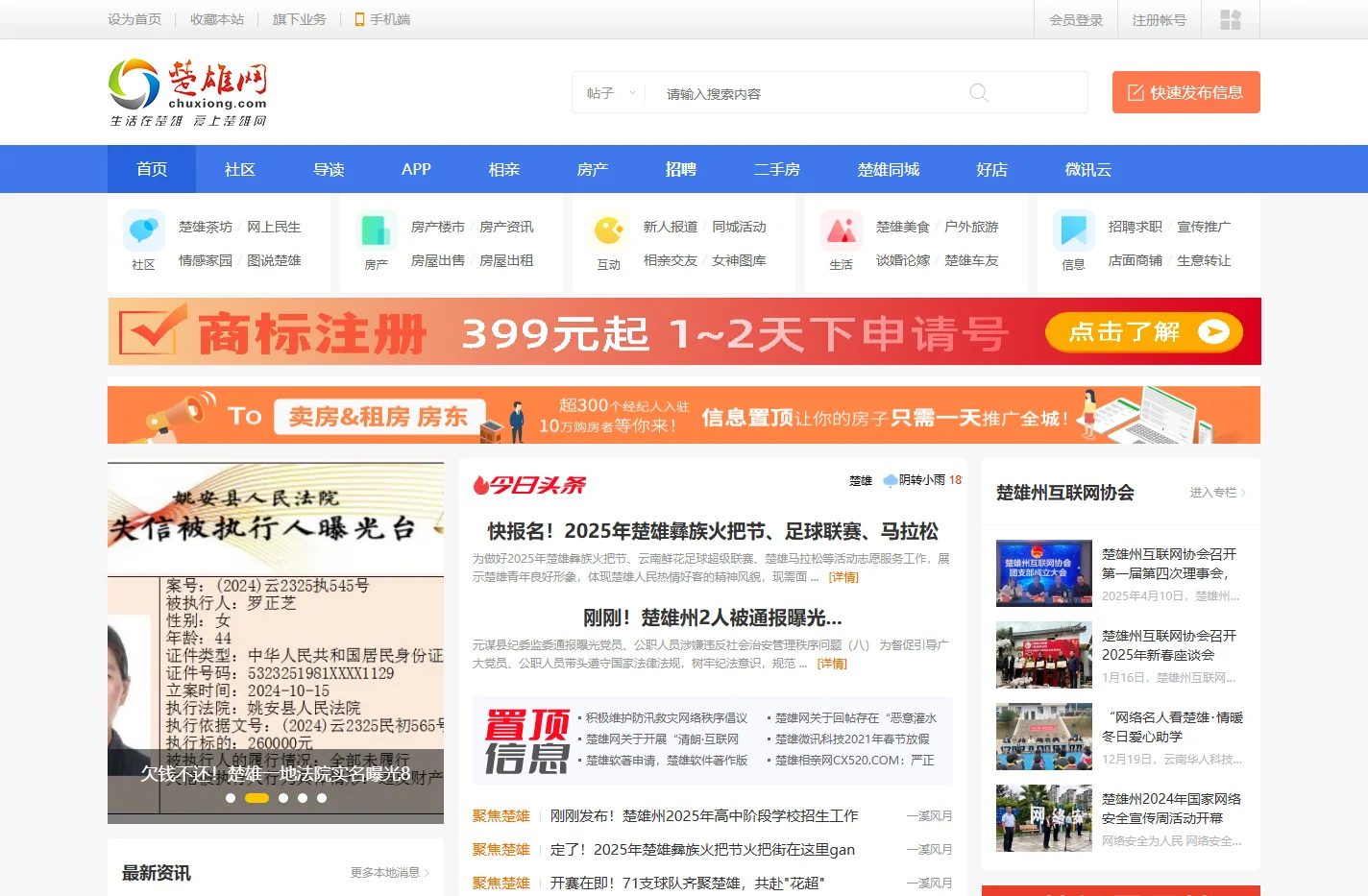Open the 女神图库 link

(739, 260)
